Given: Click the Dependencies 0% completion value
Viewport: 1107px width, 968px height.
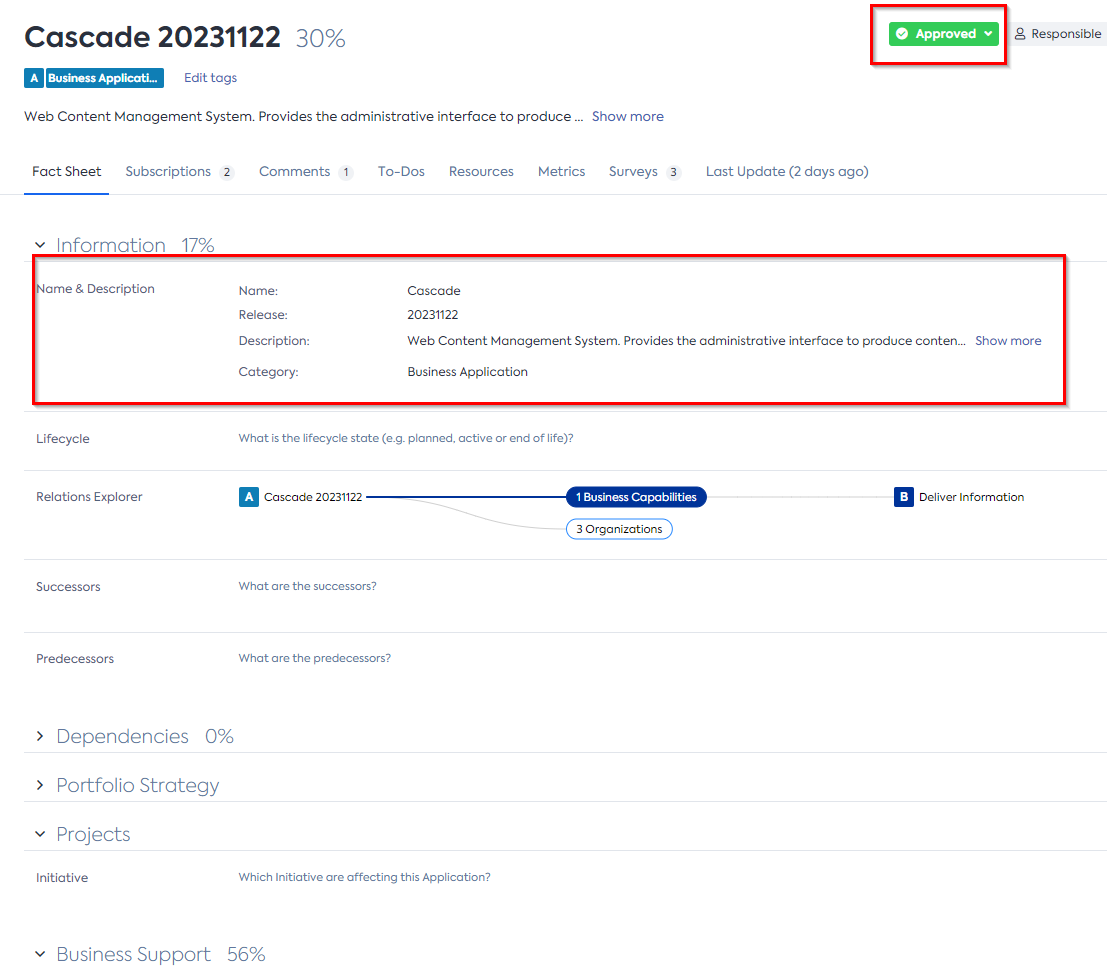Looking at the screenshot, I should tap(220, 736).
